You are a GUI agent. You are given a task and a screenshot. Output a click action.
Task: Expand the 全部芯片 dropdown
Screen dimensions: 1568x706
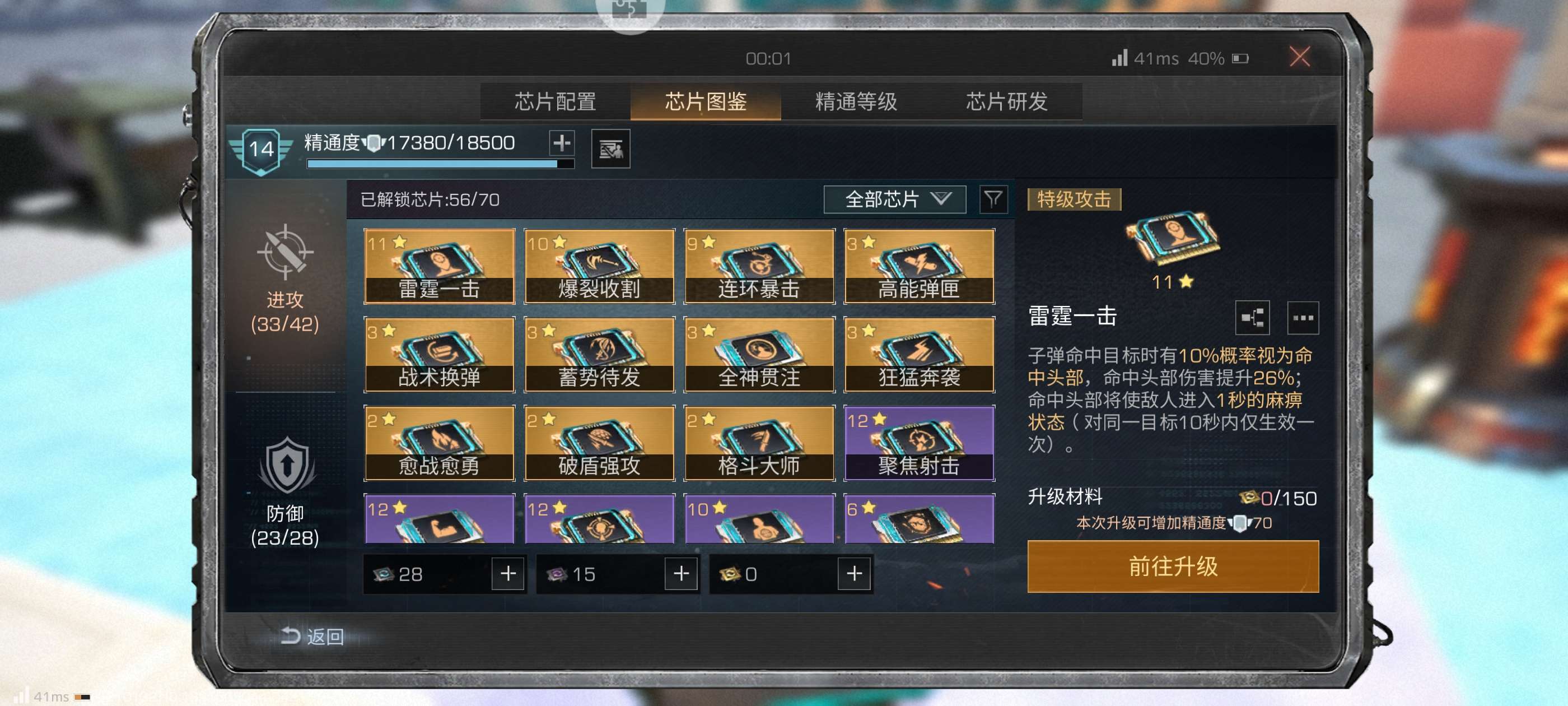point(894,199)
